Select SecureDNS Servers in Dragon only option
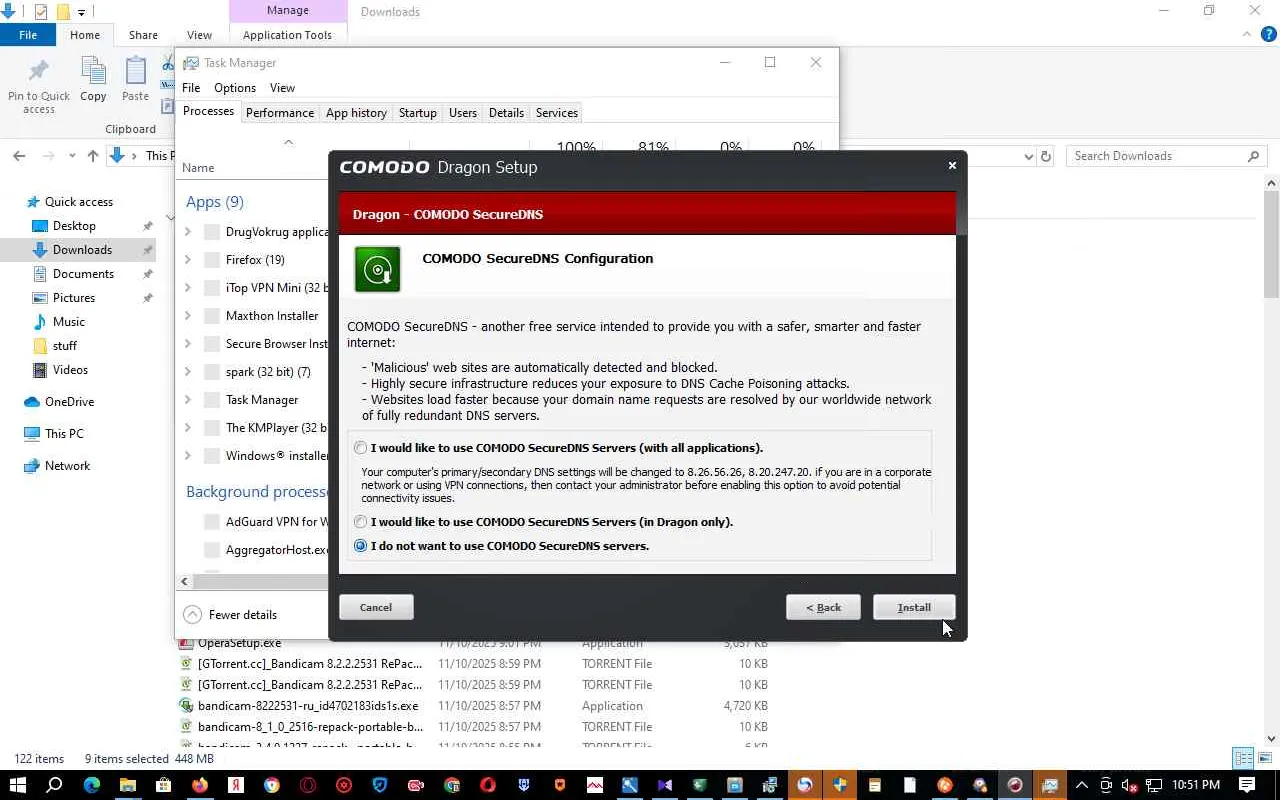This screenshot has width=1280, height=800. 360,522
